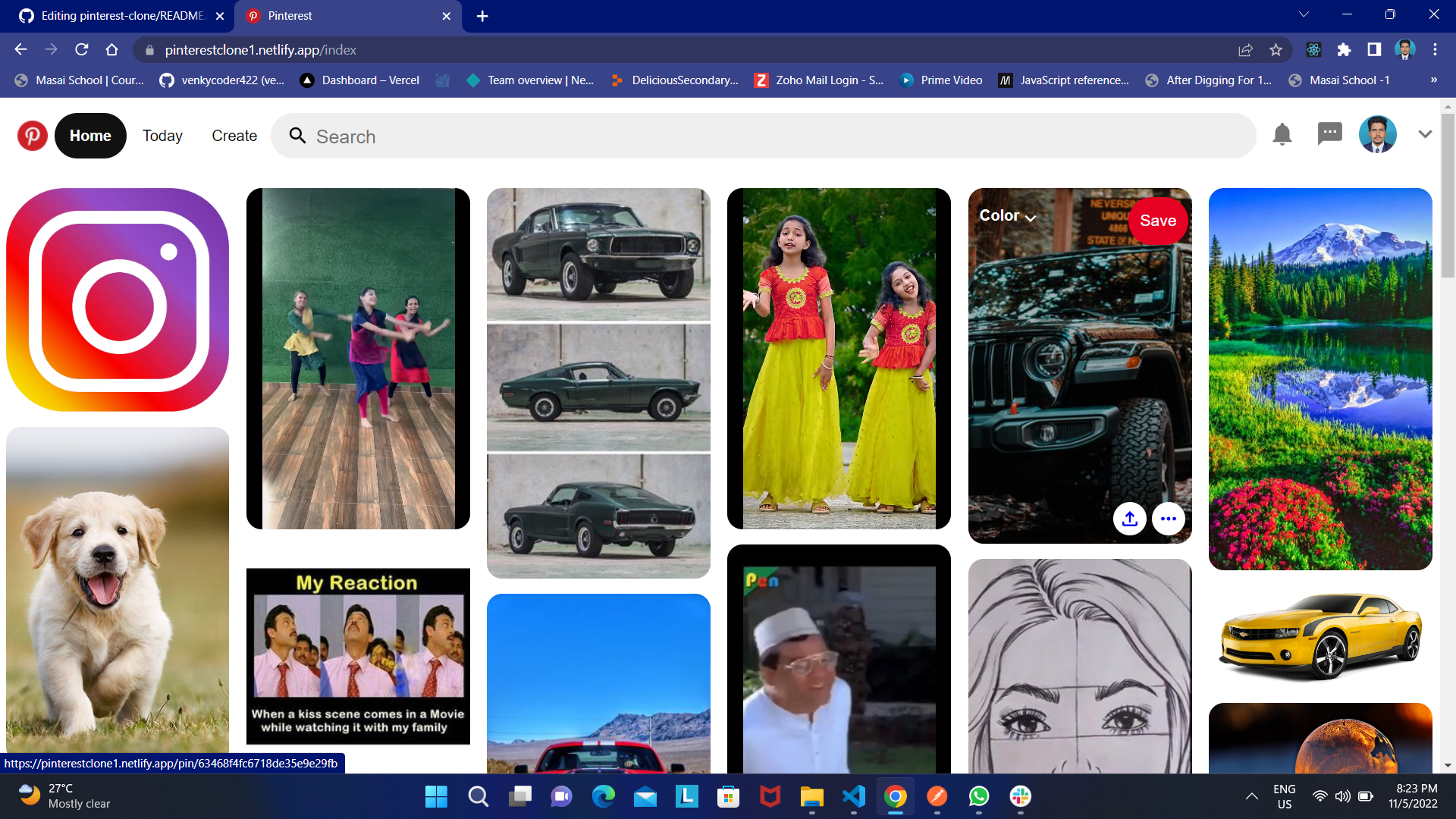Open File Explorer from taskbar
The height and width of the screenshot is (819, 1456).
click(811, 796)
